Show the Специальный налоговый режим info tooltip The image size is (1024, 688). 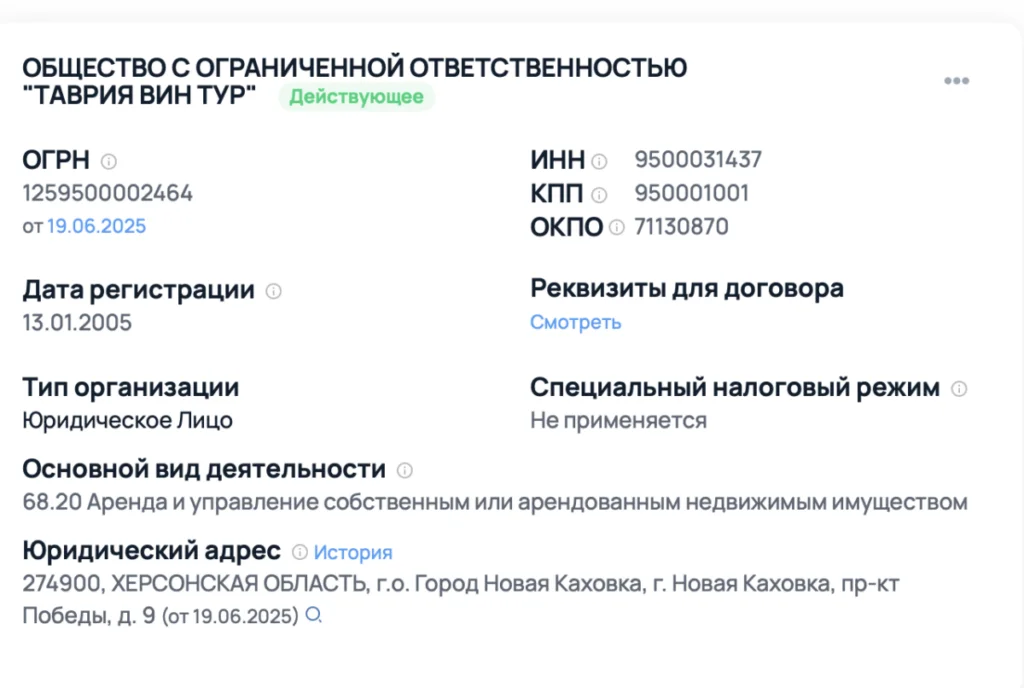click(959, 389)
